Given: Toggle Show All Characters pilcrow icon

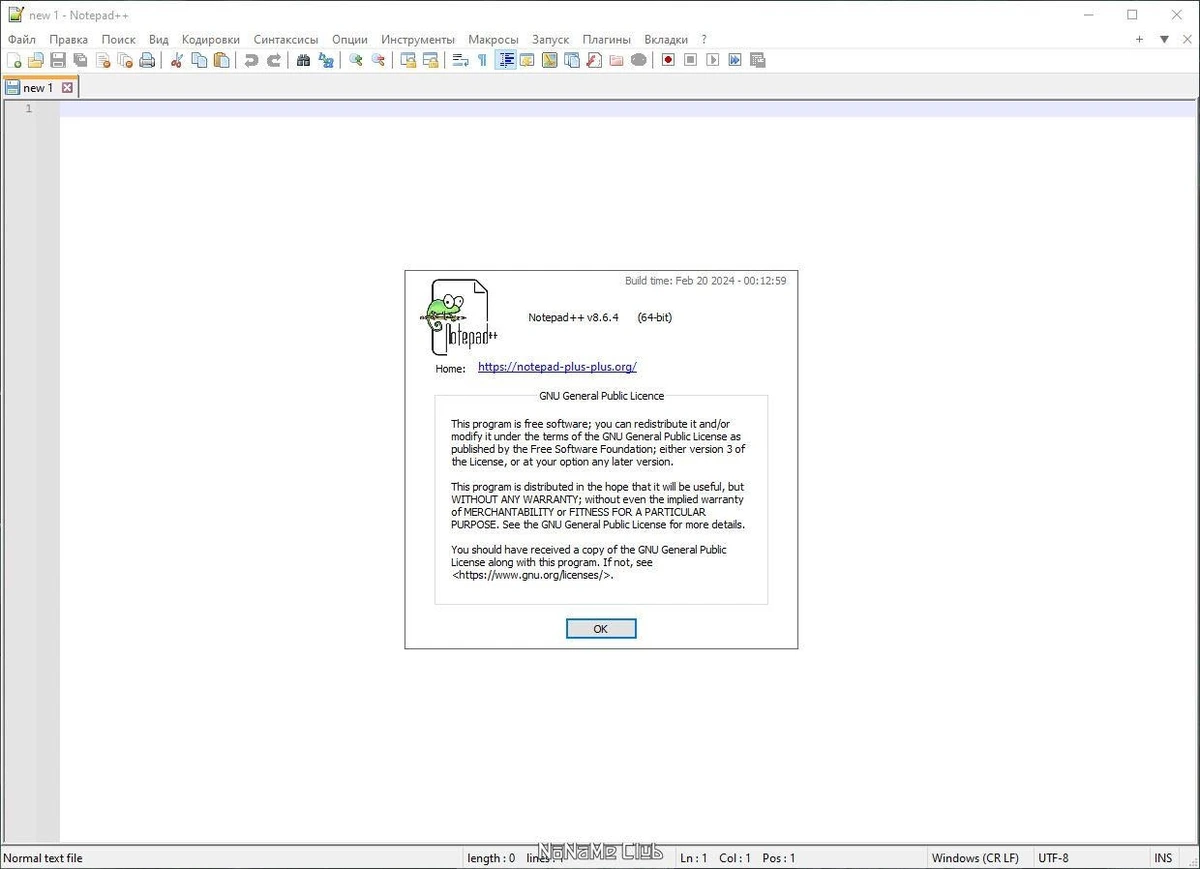Looking at the screenshot, I should (482, 60).
